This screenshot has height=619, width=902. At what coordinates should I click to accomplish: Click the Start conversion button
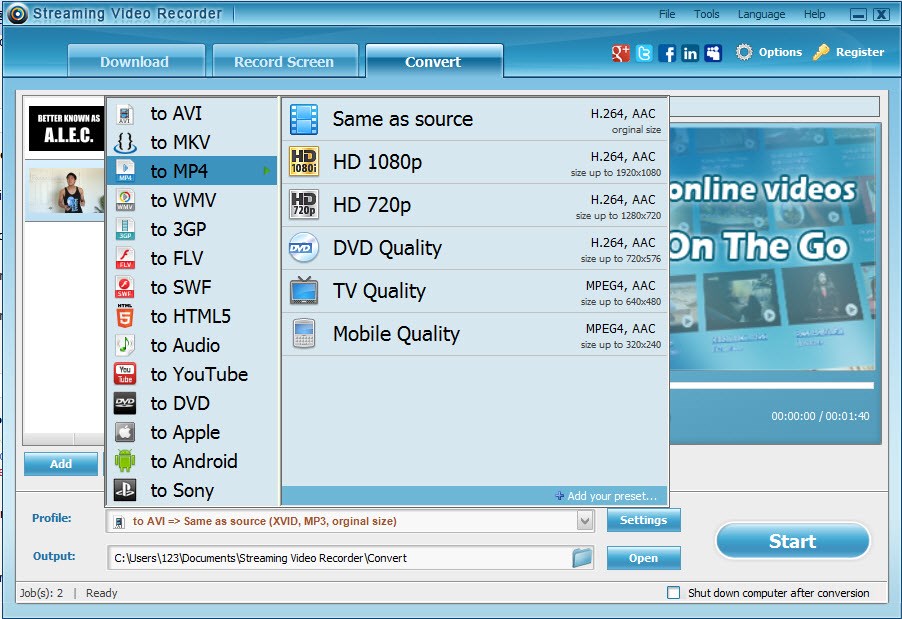click(793, 541)
